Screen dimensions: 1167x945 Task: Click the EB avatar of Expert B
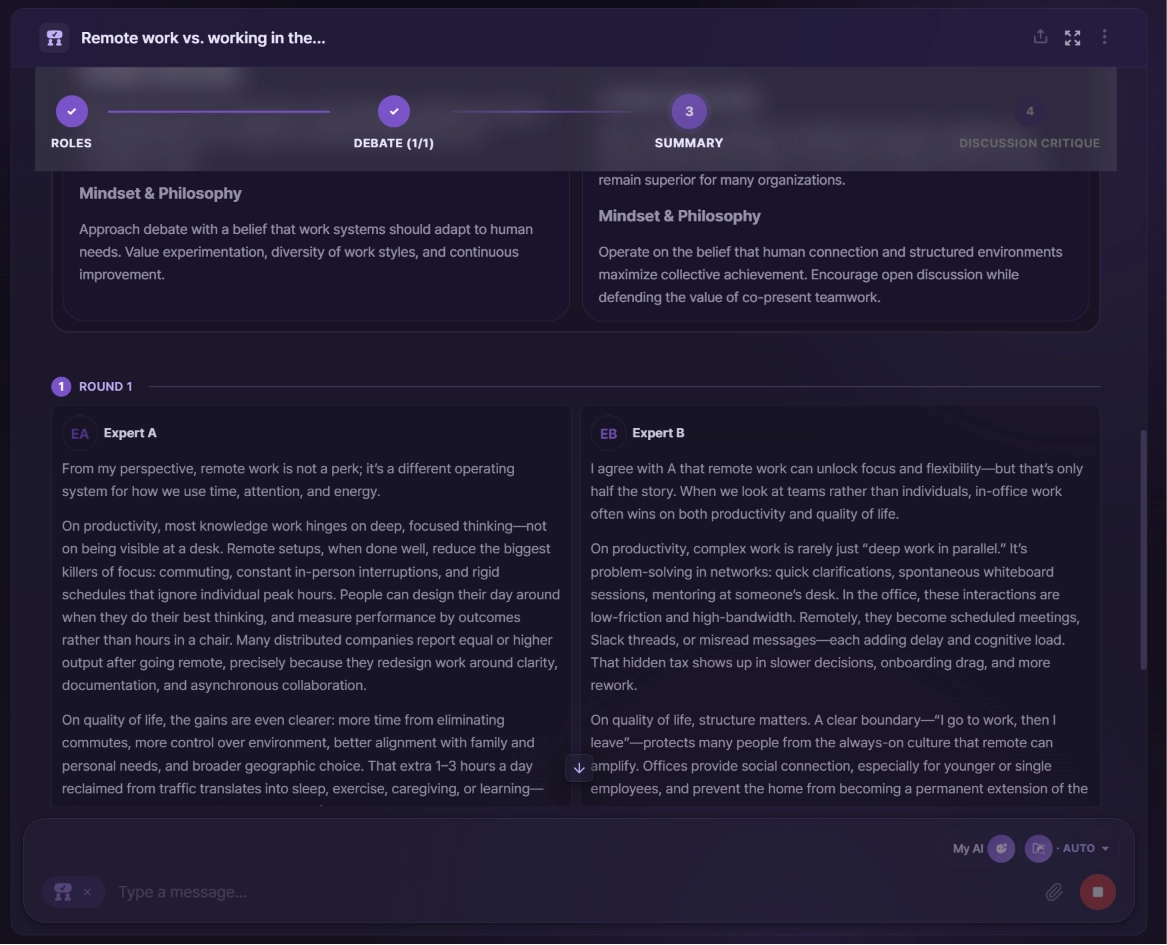point(608,434)
